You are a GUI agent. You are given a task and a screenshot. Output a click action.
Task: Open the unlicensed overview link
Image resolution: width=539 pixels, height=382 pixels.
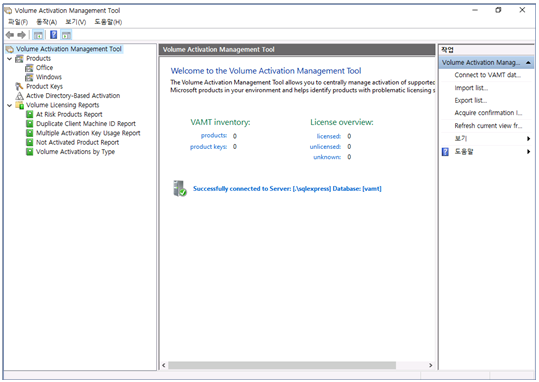[325, 147]
